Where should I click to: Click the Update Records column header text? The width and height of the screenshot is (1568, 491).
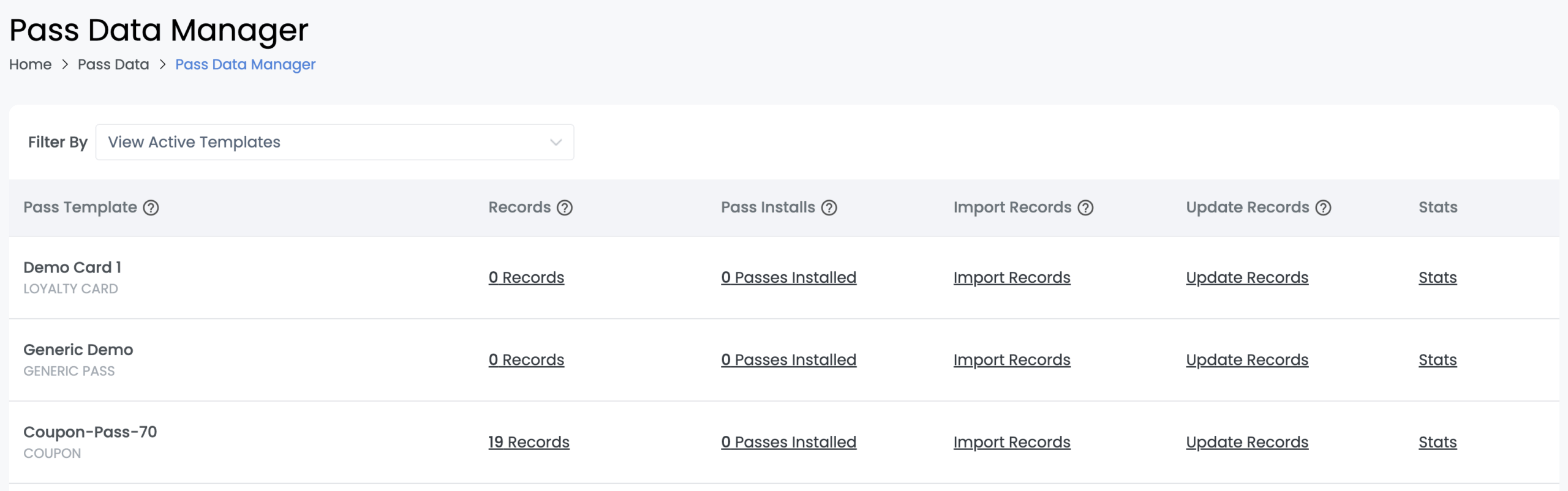(1248, 208)
